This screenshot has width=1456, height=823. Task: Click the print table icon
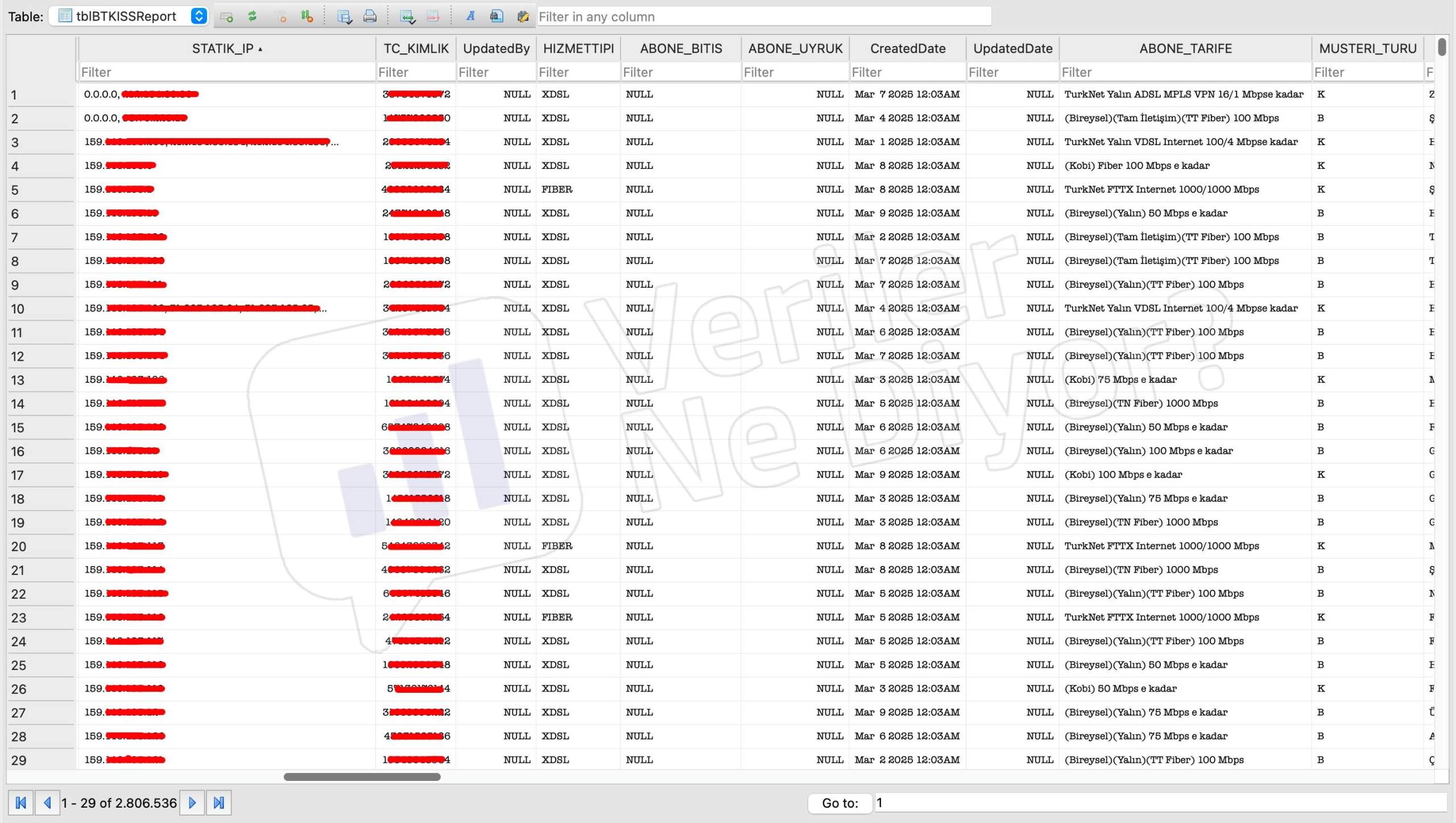point(370,16)
